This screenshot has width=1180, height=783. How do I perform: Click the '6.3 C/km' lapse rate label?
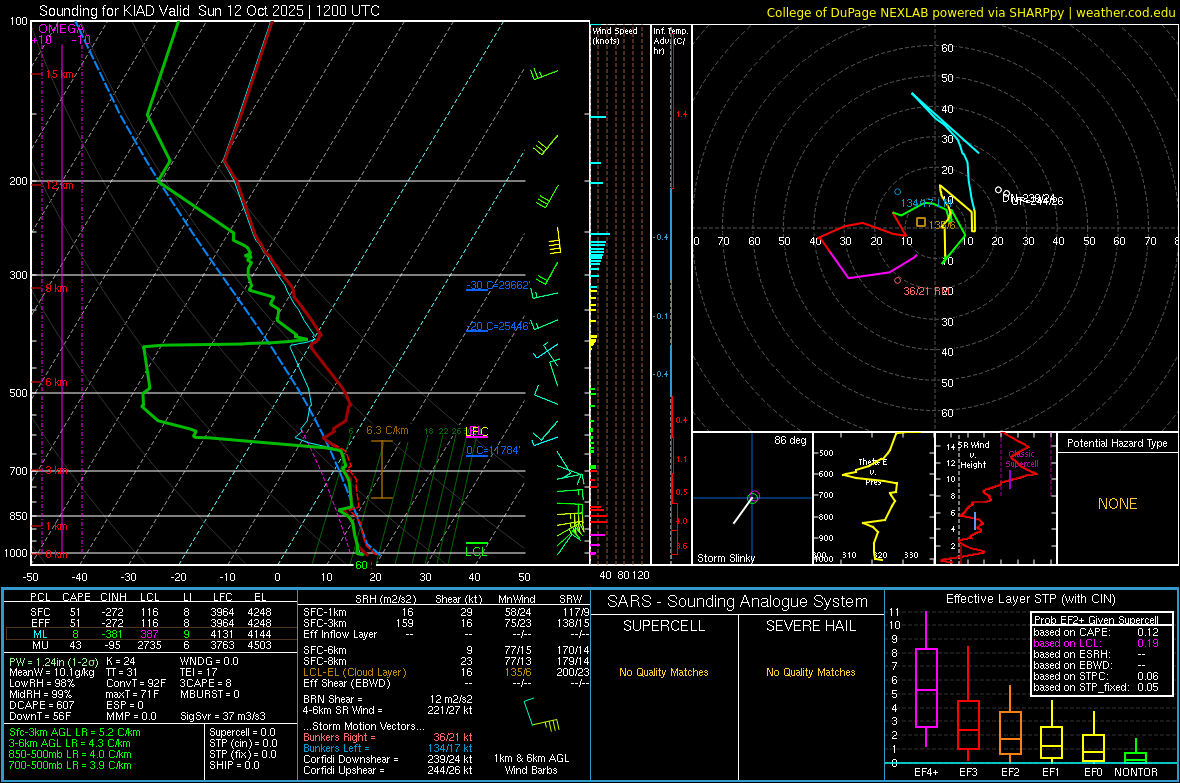click(x=387, y=431)
